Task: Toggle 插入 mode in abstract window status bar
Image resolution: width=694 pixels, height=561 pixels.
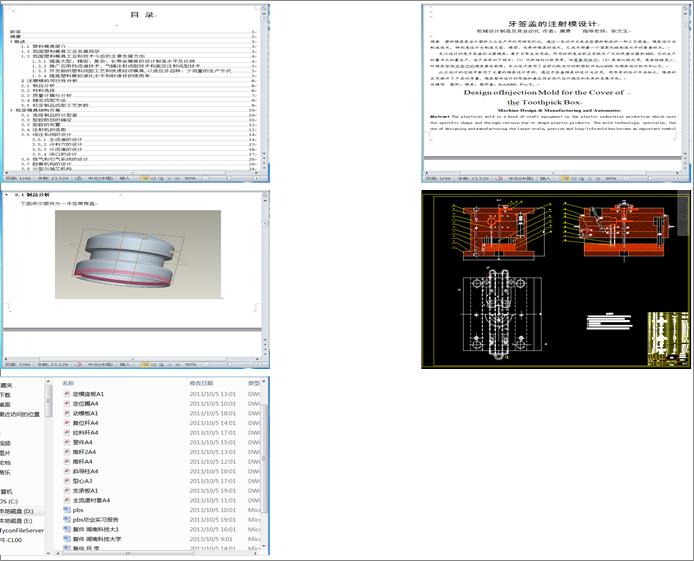Action: [545, 178]
